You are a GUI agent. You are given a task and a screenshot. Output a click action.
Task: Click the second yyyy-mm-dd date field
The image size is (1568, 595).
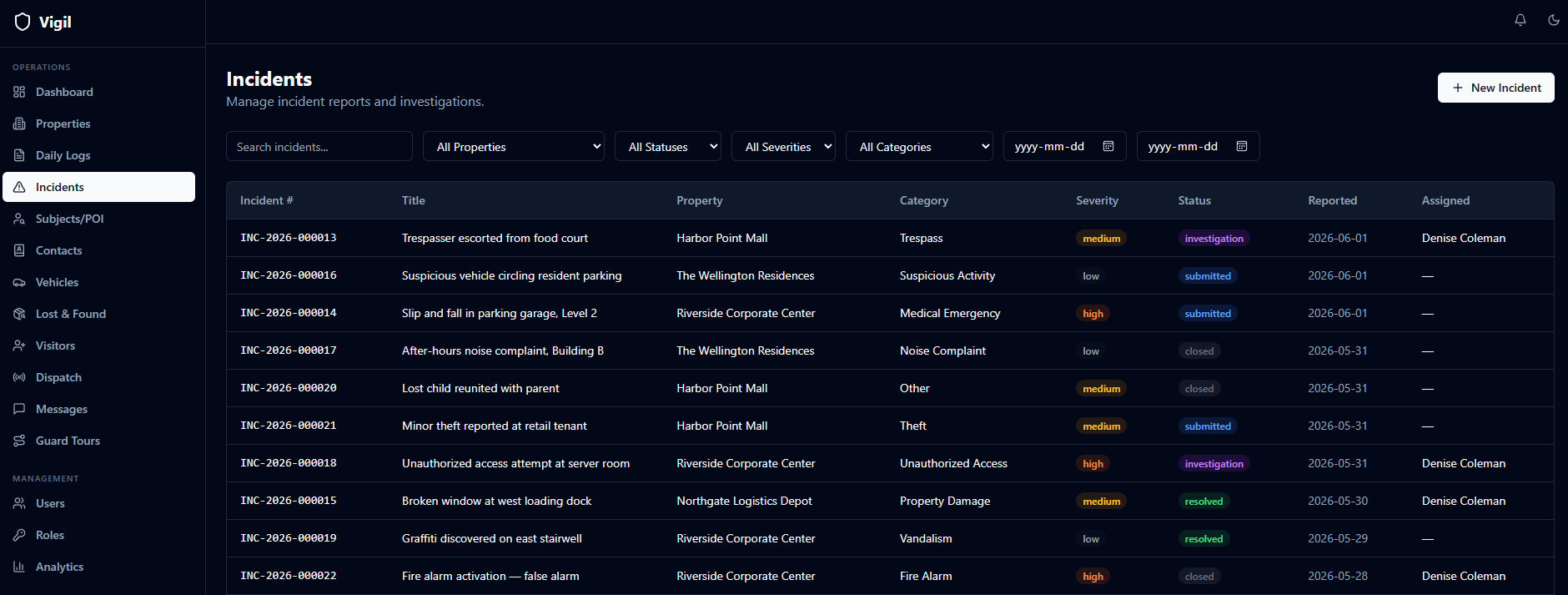1199,146
